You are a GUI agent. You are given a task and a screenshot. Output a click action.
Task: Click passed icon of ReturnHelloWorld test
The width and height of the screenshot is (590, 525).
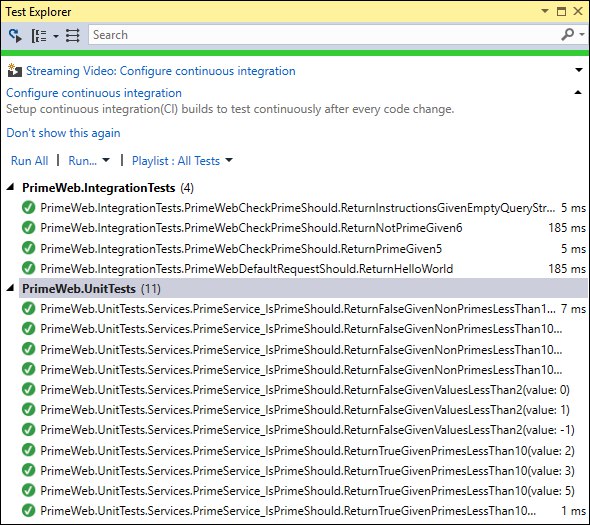point(28,268)
